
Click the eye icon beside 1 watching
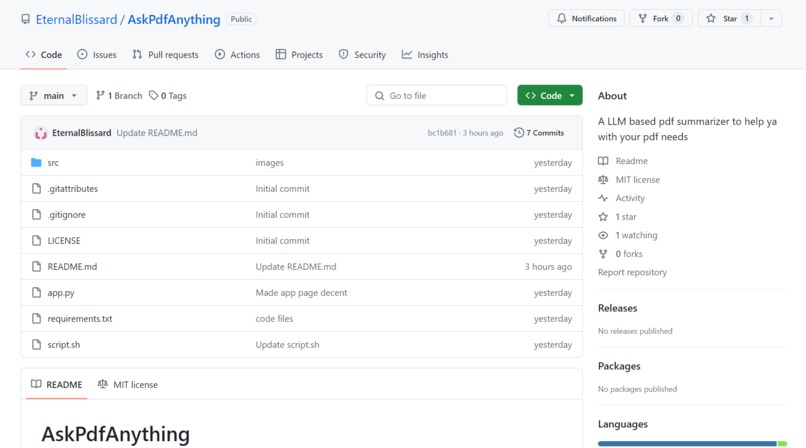pos(603,235)
